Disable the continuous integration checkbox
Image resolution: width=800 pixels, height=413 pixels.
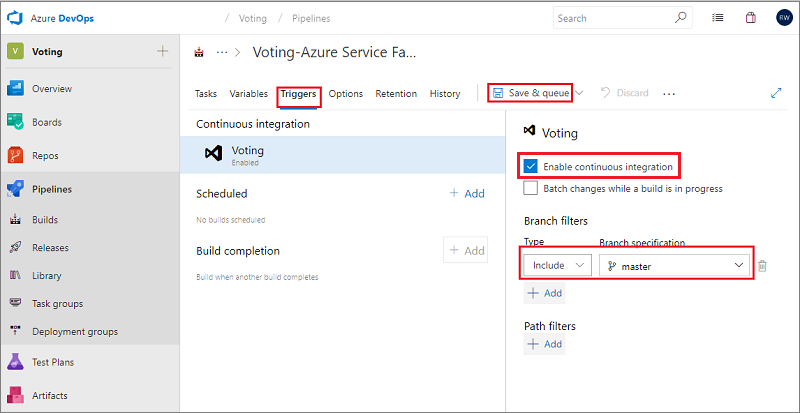point(531,166)
